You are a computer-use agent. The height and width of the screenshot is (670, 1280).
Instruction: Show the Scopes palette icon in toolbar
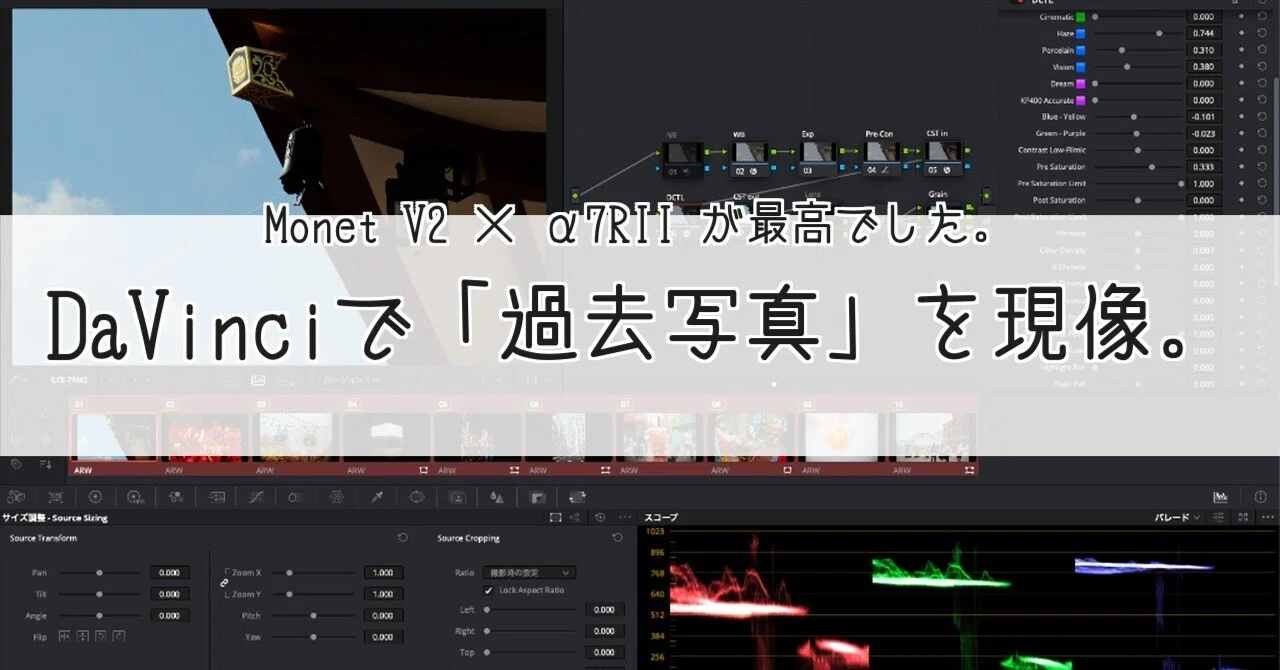[x=1221, y=496]
